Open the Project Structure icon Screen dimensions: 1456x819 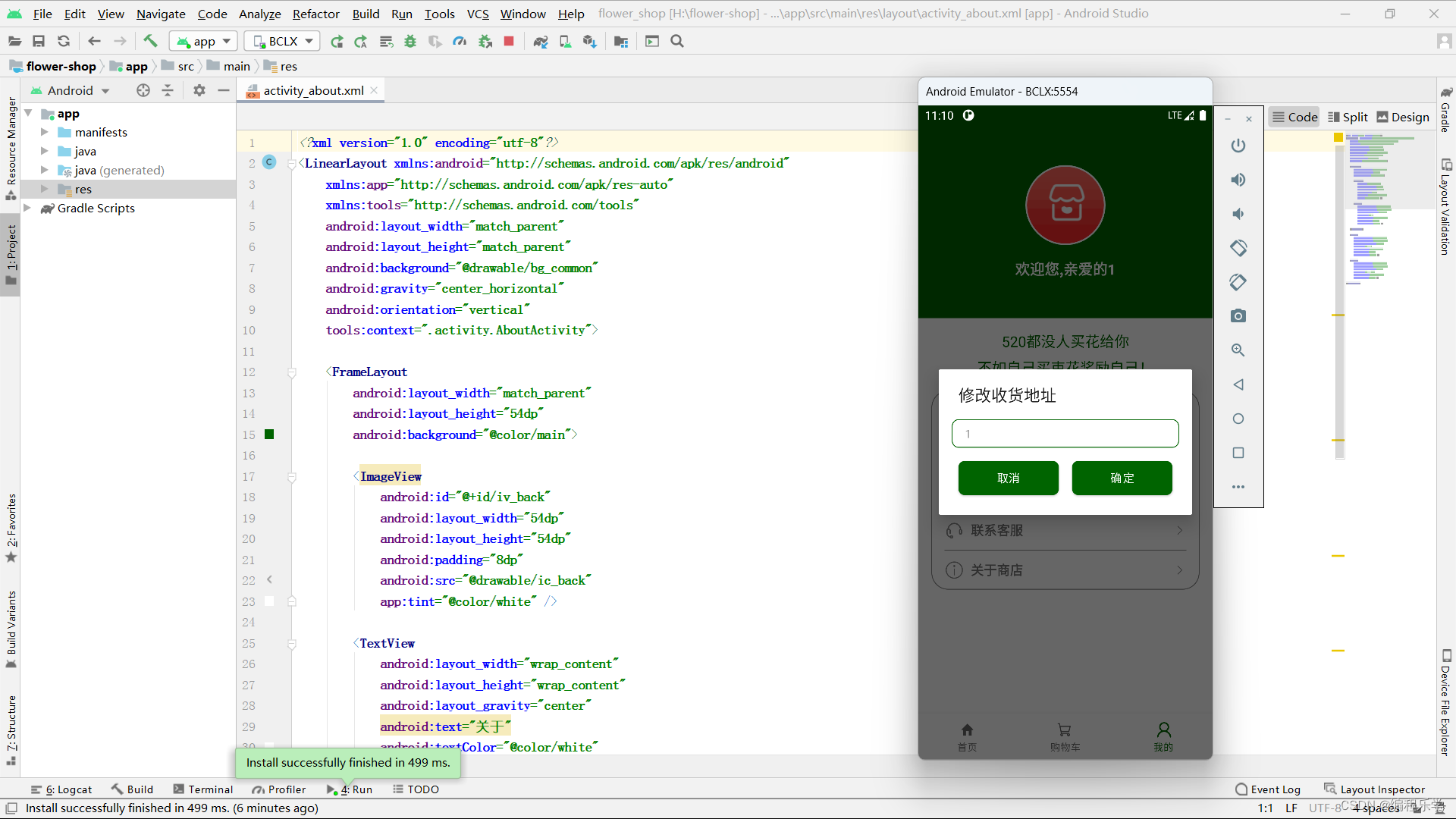621,41
